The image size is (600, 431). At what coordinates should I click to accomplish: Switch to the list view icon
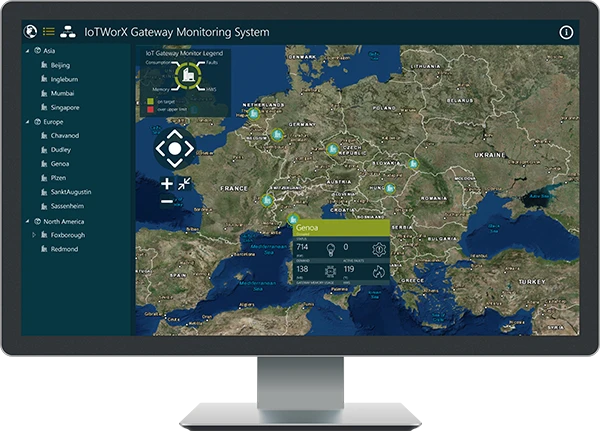(x=48, y=32)
